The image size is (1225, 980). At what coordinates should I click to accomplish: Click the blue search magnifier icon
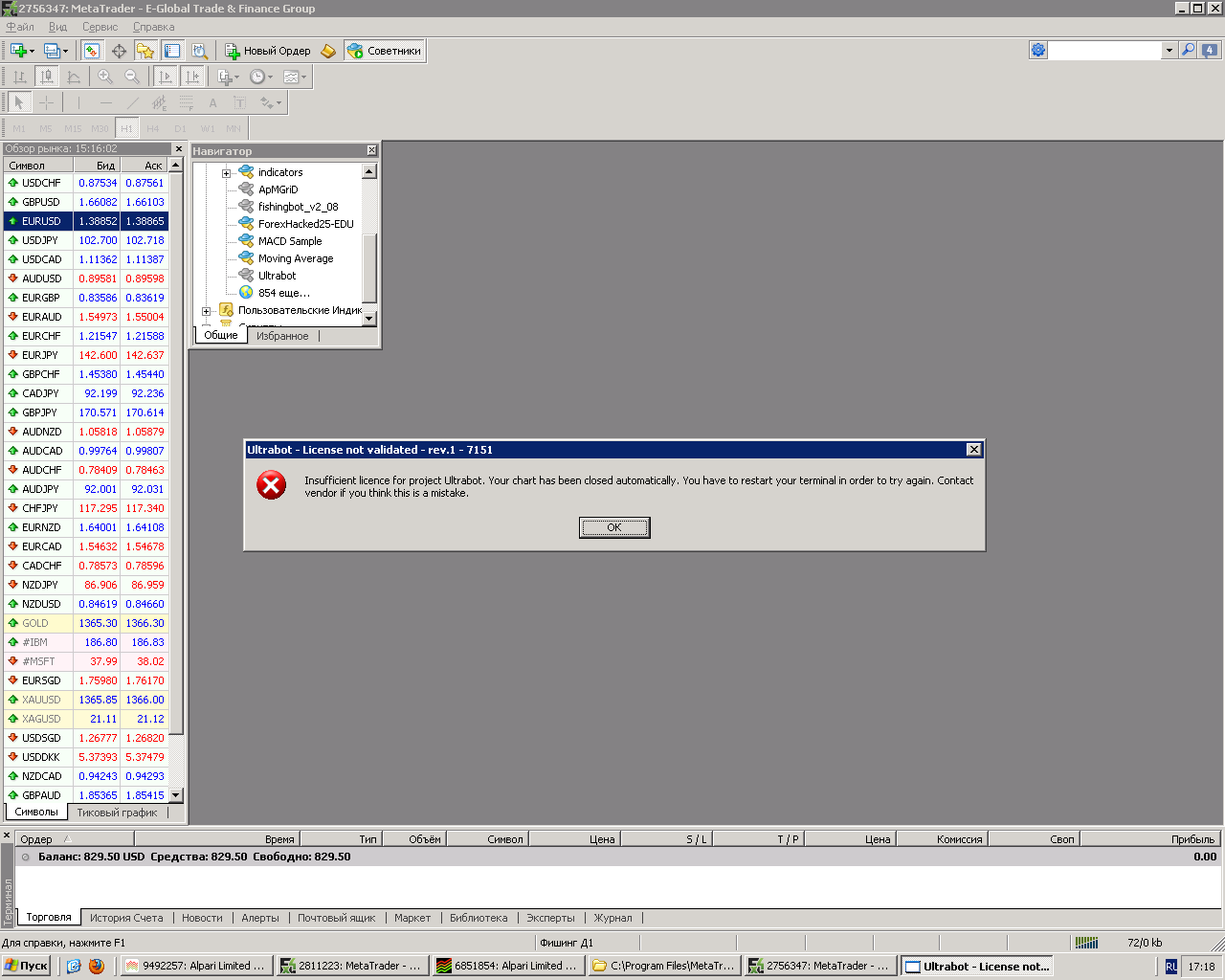1188,50
